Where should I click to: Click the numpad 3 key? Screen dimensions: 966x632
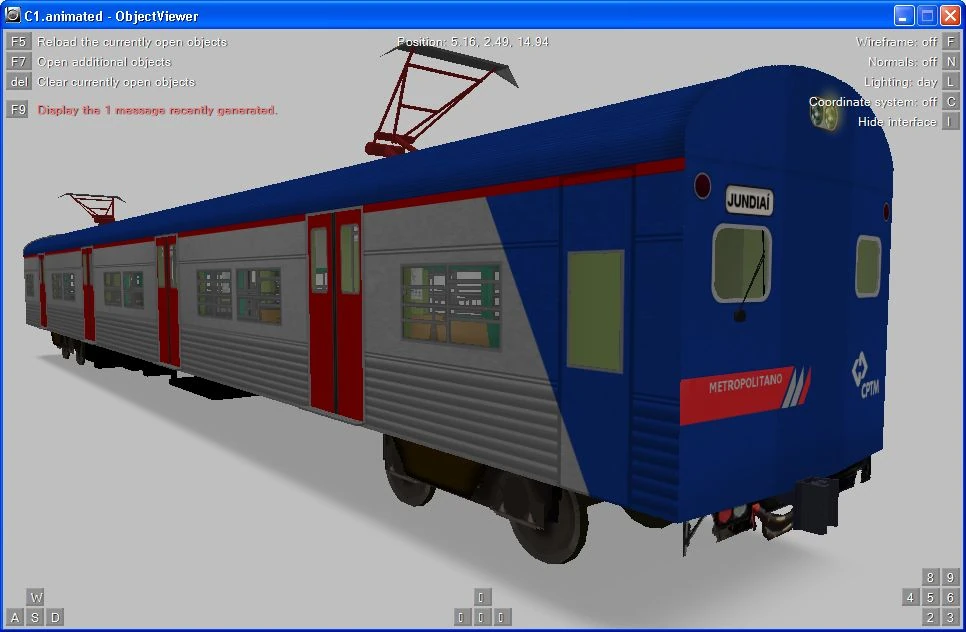[x=950, y=617]
